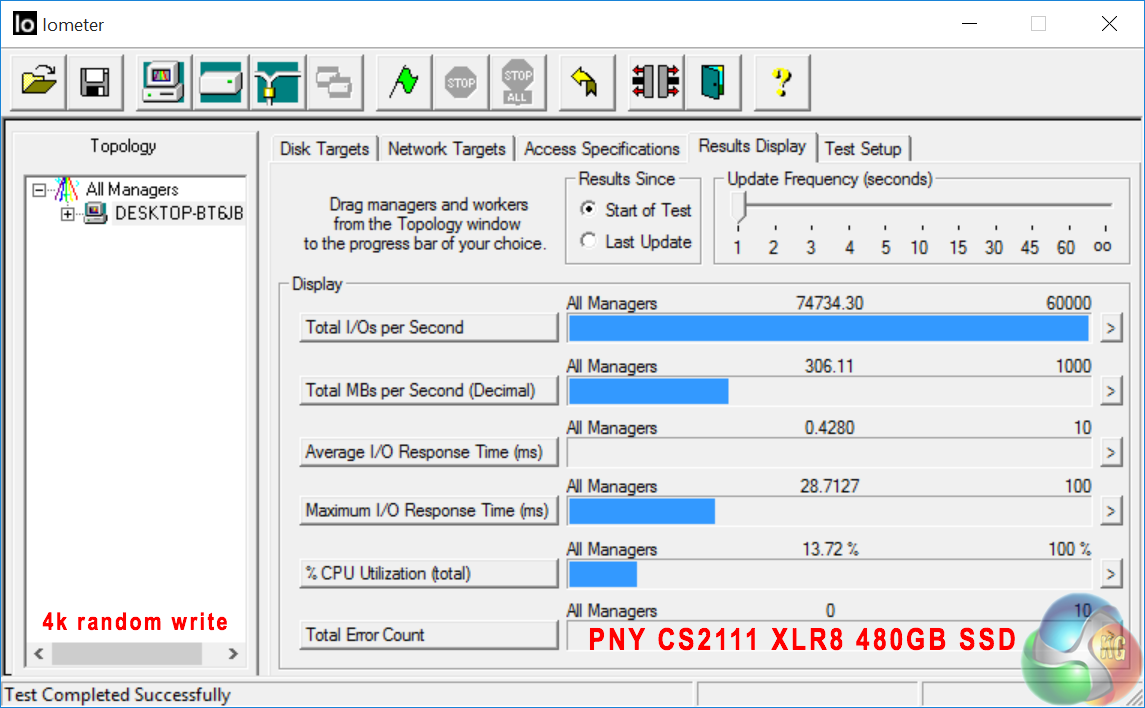
Task: Open Access Specifications tab
Action: coord(602,149)
